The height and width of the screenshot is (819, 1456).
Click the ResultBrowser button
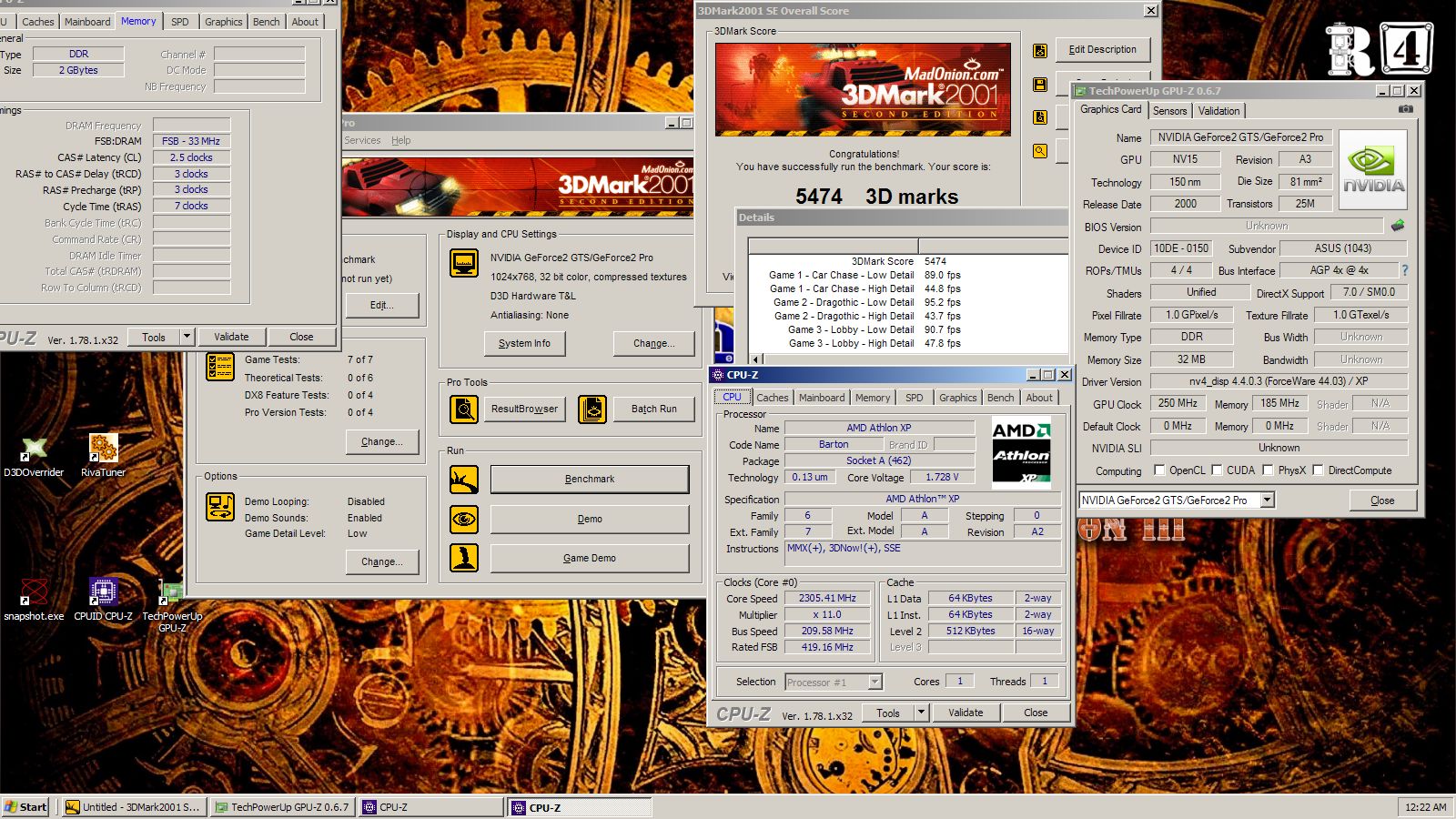524,409
